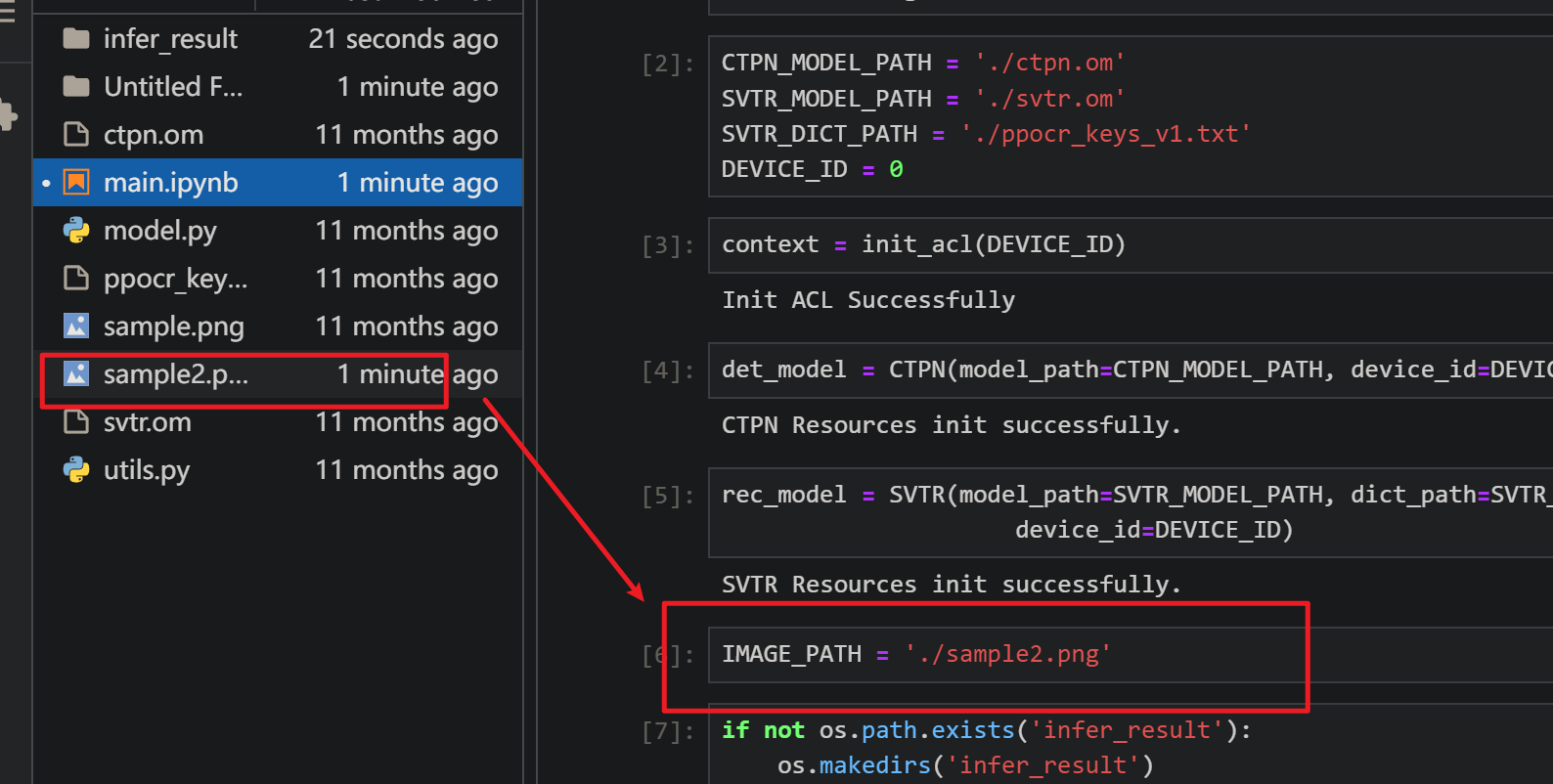Click the model.py Python icon
Screen dimensions: 1553x784
76,231
